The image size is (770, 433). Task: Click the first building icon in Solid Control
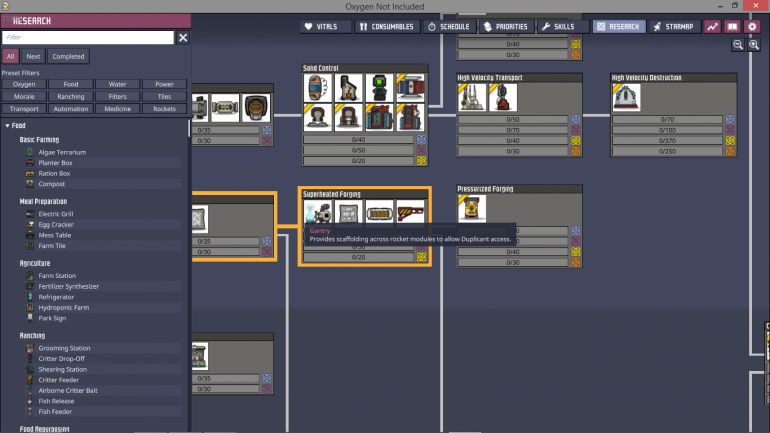tap(318, 88)
